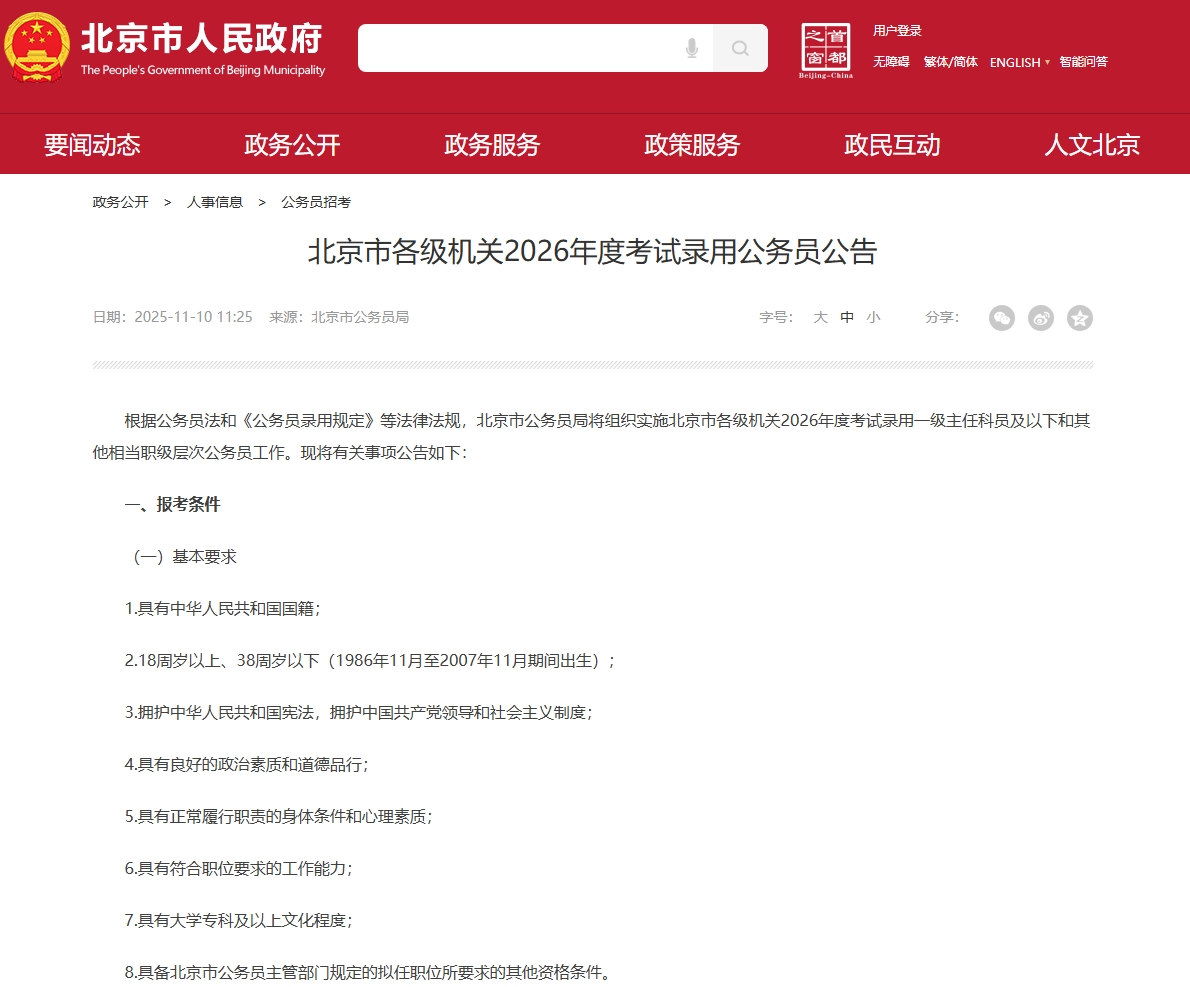This screenshot has width=1190, height=987.
Task: Share to Qzone star icon
Action: point(1080,318)
